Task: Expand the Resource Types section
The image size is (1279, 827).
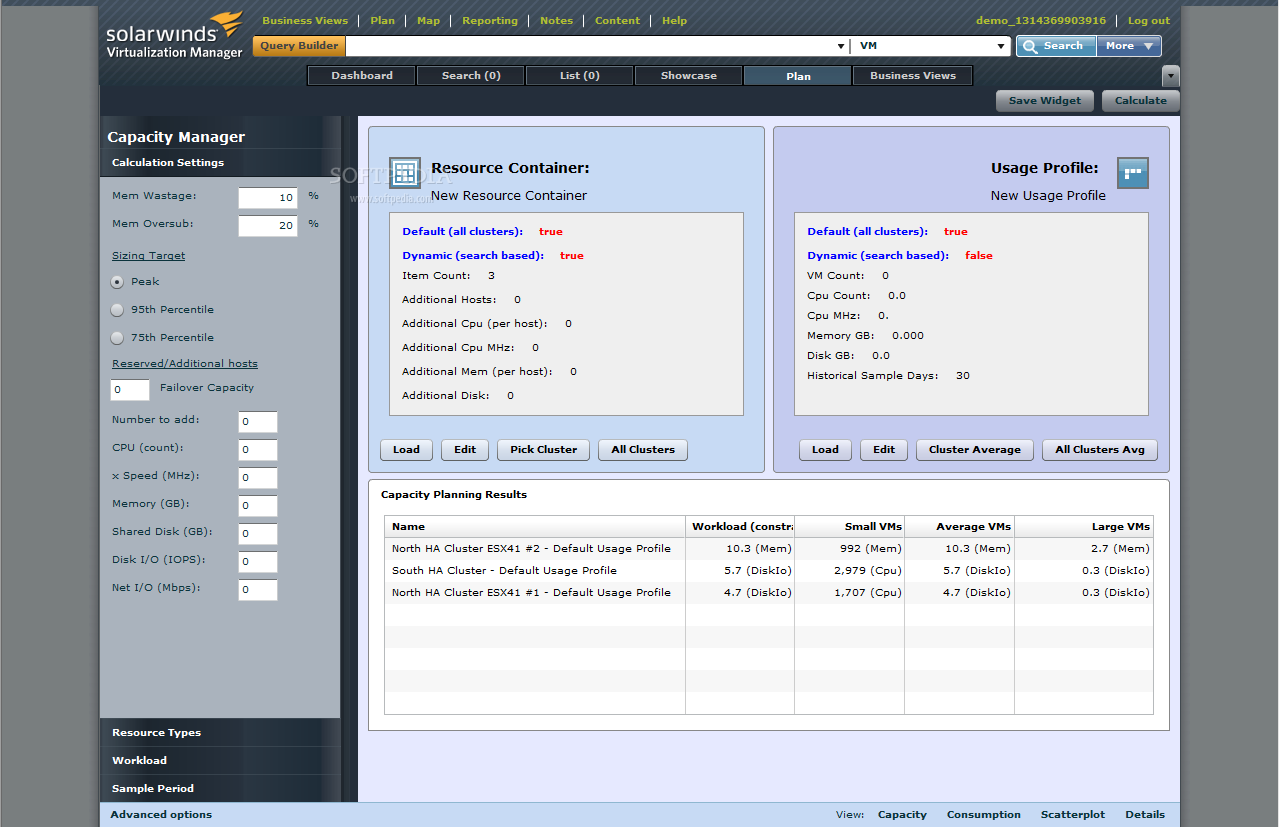Action: pyautogui.click(x=220, y=732)
